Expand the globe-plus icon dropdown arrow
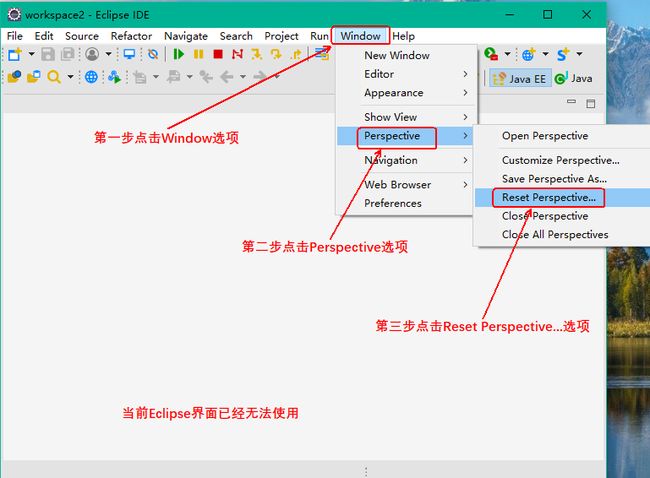The height and width of the screenshot is (478, 650). 545,54
